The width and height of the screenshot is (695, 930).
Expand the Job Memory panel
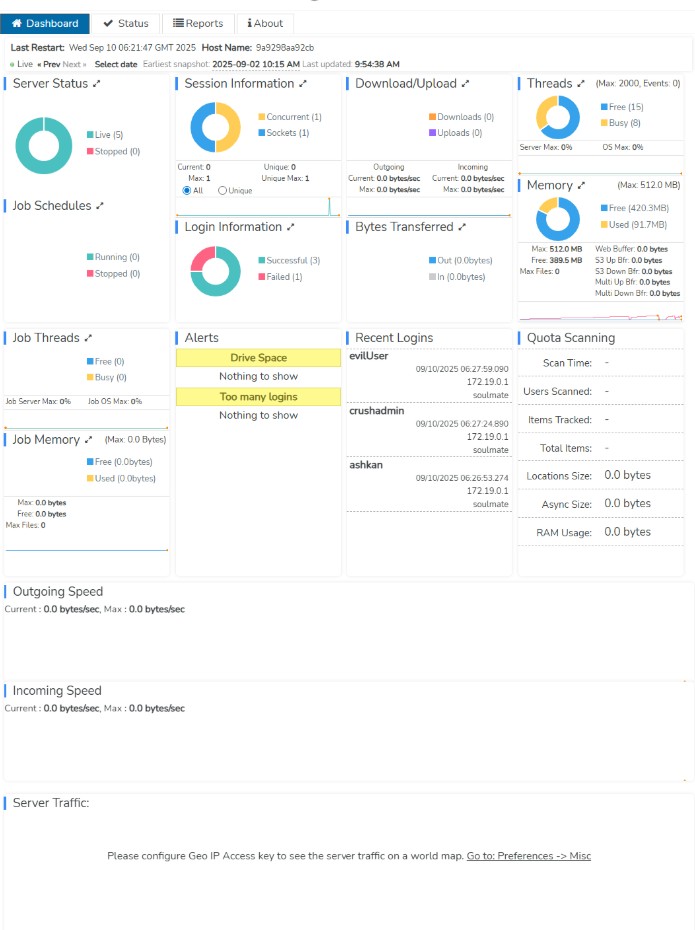pos(88,440)
